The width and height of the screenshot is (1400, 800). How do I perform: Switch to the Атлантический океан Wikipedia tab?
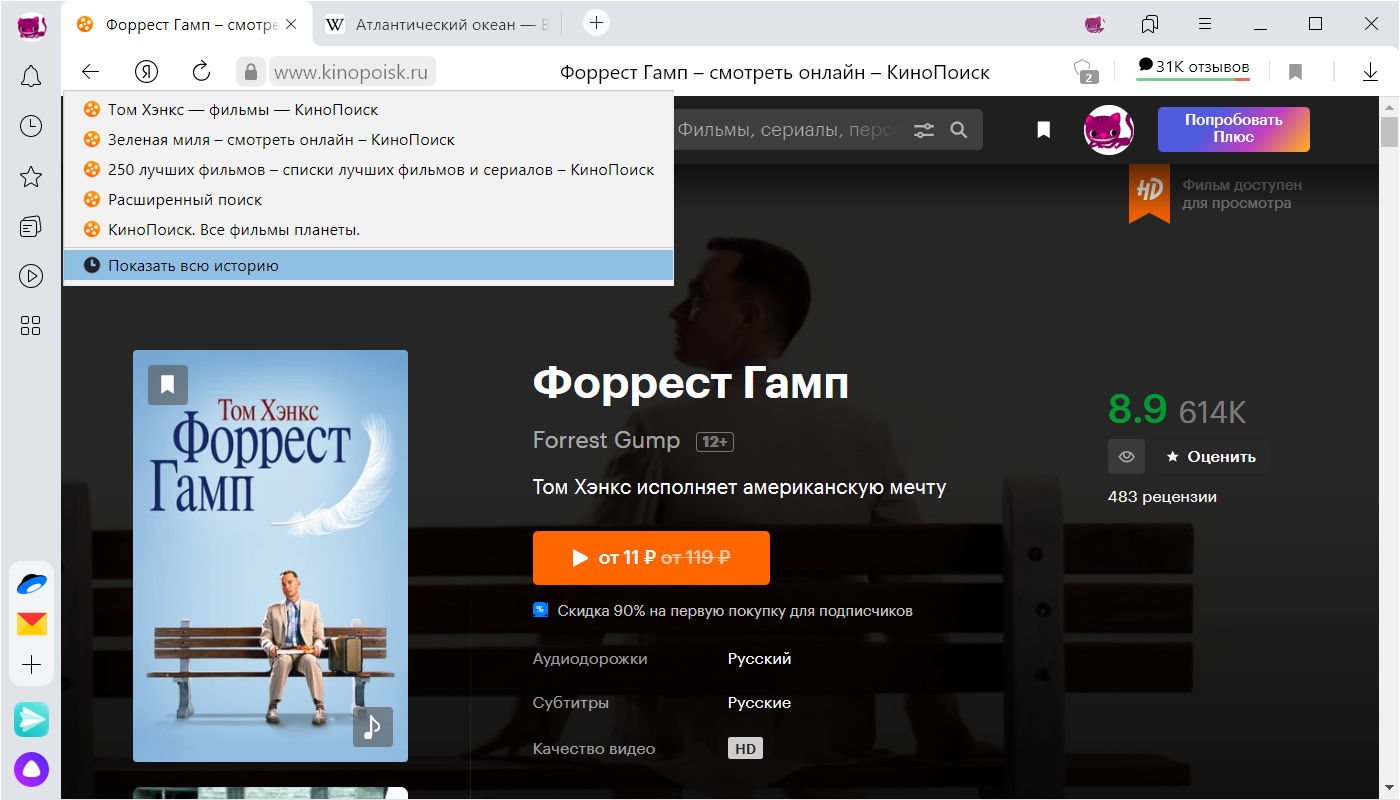point(438,24)
